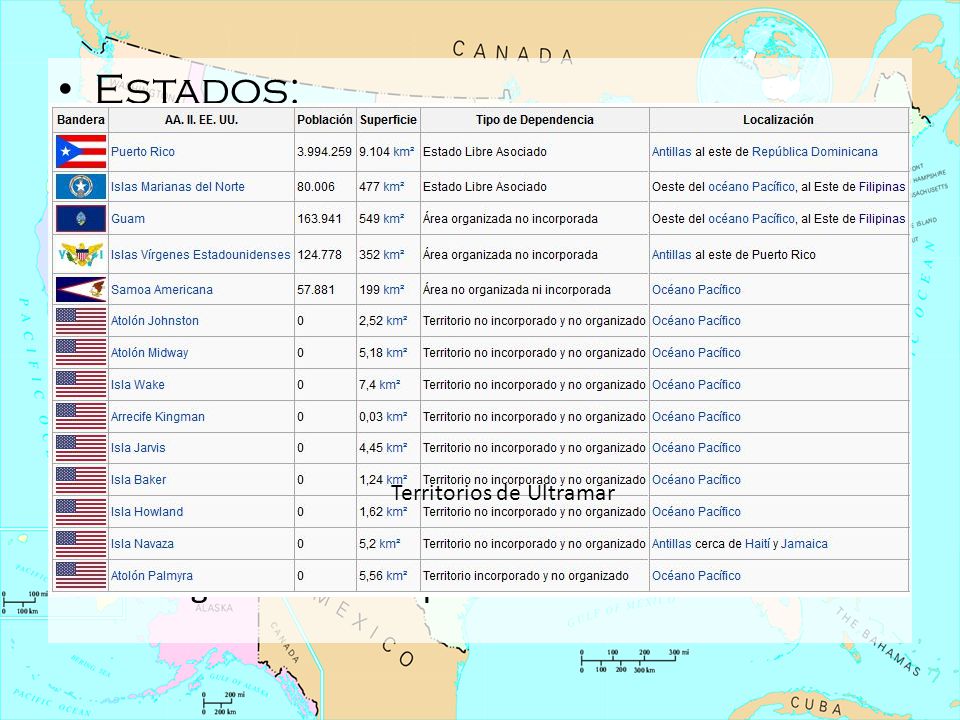Image resolution: width=960 pixels, height=720 pixels.
Task: Click the km² link next to 549
Action: 394,219
